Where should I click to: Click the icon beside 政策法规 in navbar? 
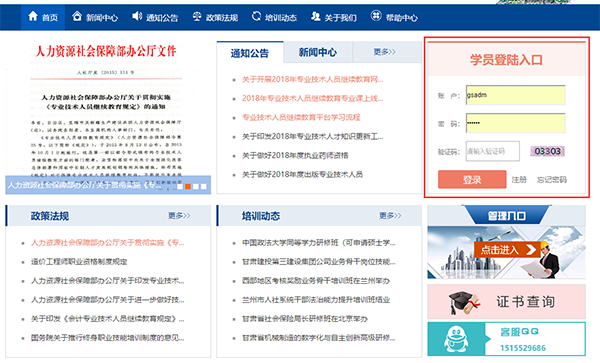point(197,16)
